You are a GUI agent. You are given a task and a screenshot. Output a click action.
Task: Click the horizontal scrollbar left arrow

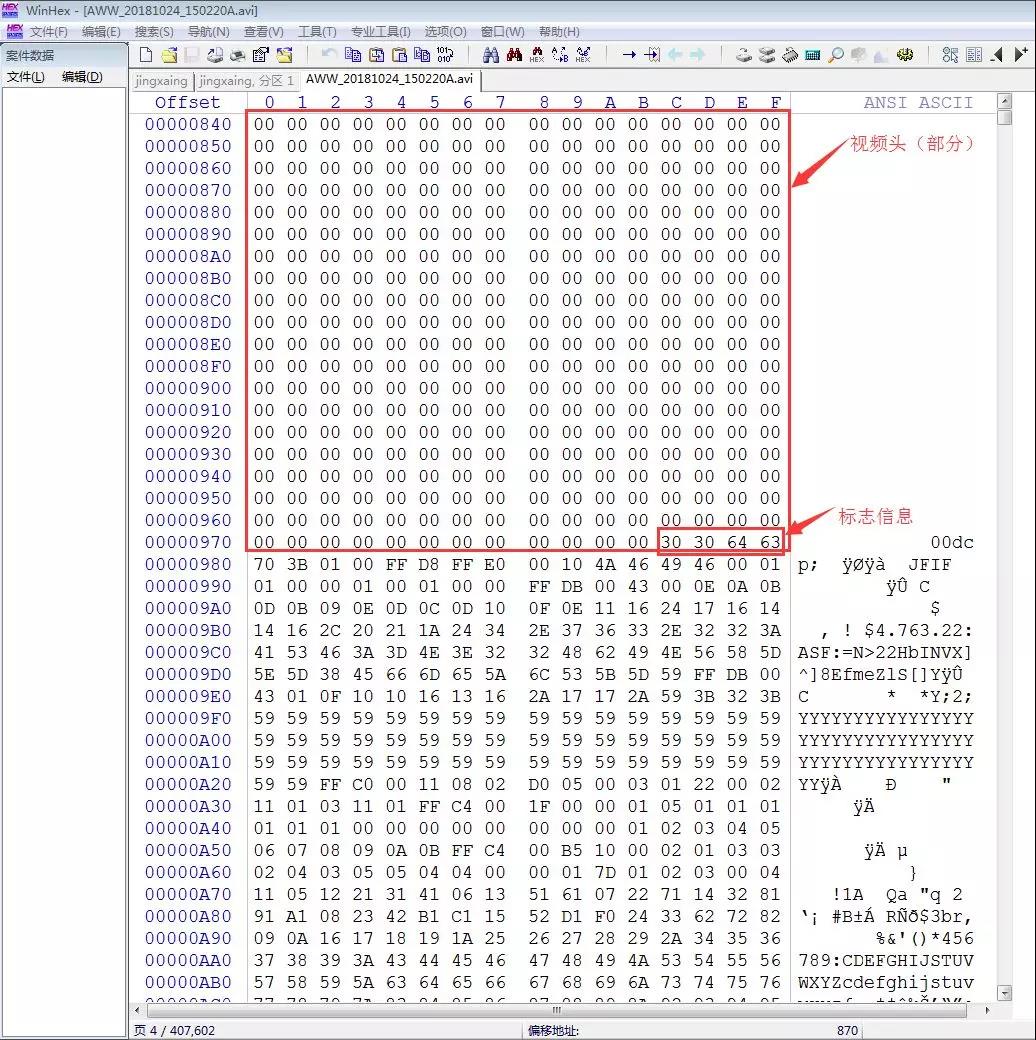pyautogui.click(x=137, y=1010)
